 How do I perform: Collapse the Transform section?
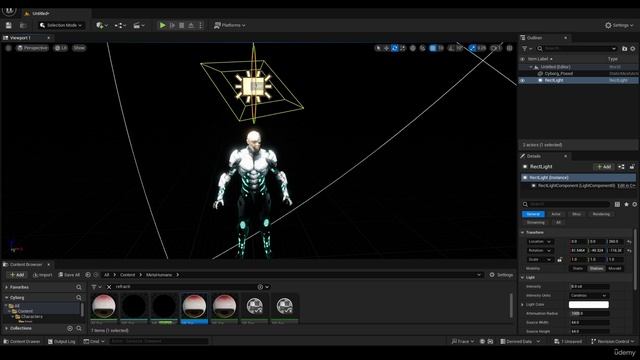(x=523, y=232)
